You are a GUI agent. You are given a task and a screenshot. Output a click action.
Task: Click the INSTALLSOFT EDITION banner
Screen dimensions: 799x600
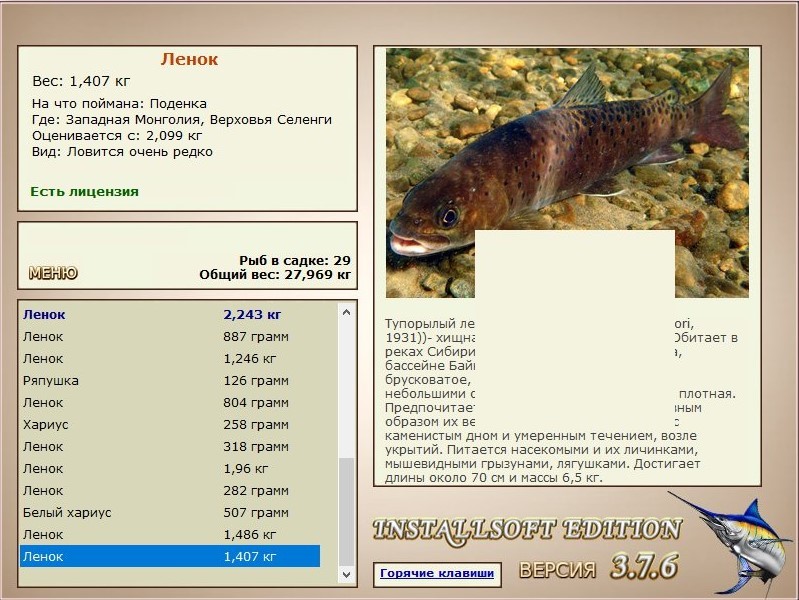(526, 530)
